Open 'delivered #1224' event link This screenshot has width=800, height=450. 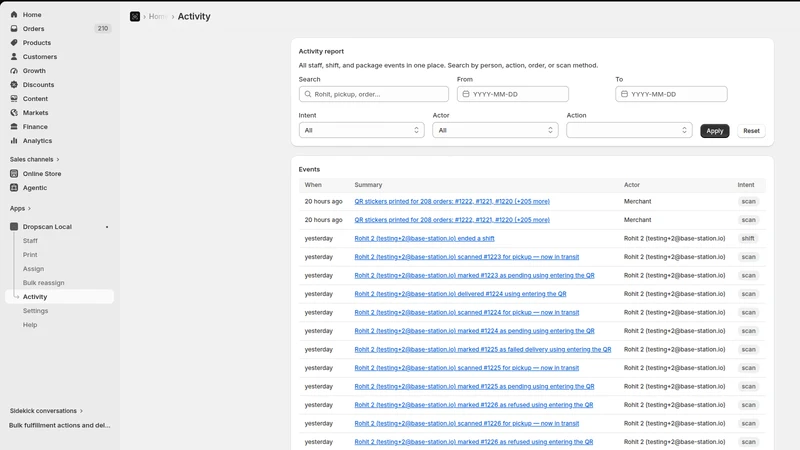tap(460, 294)
